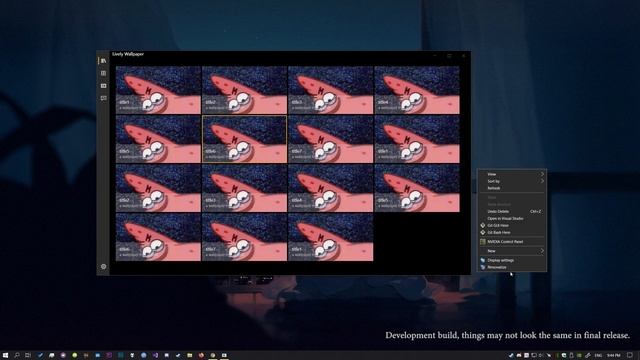640x360 pixels.
Task: Click the ENG language indicator in tray
Action: [598, 356]
